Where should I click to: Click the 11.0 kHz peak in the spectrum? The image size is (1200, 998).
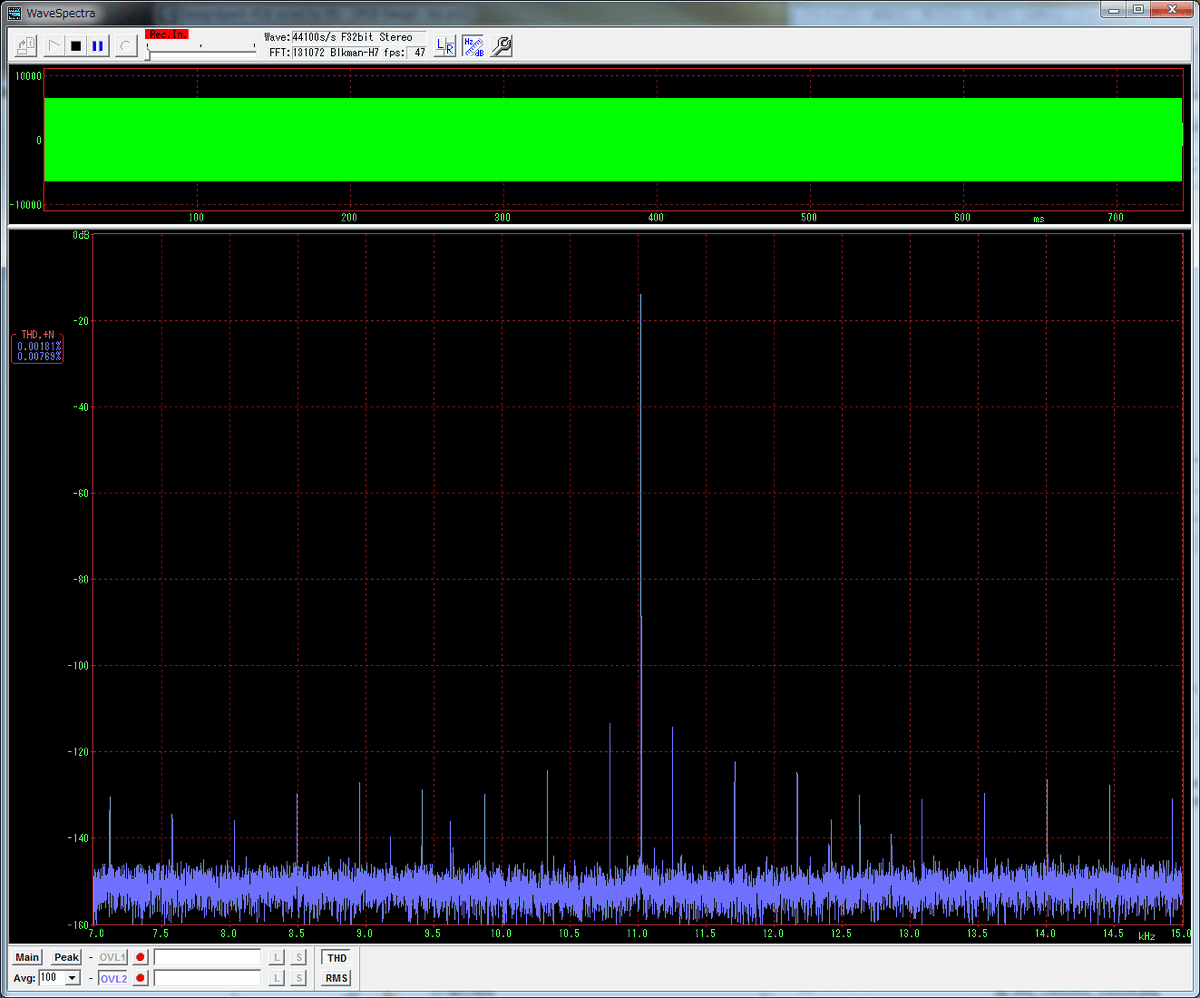pyautogui.click(x=640, y=575)
